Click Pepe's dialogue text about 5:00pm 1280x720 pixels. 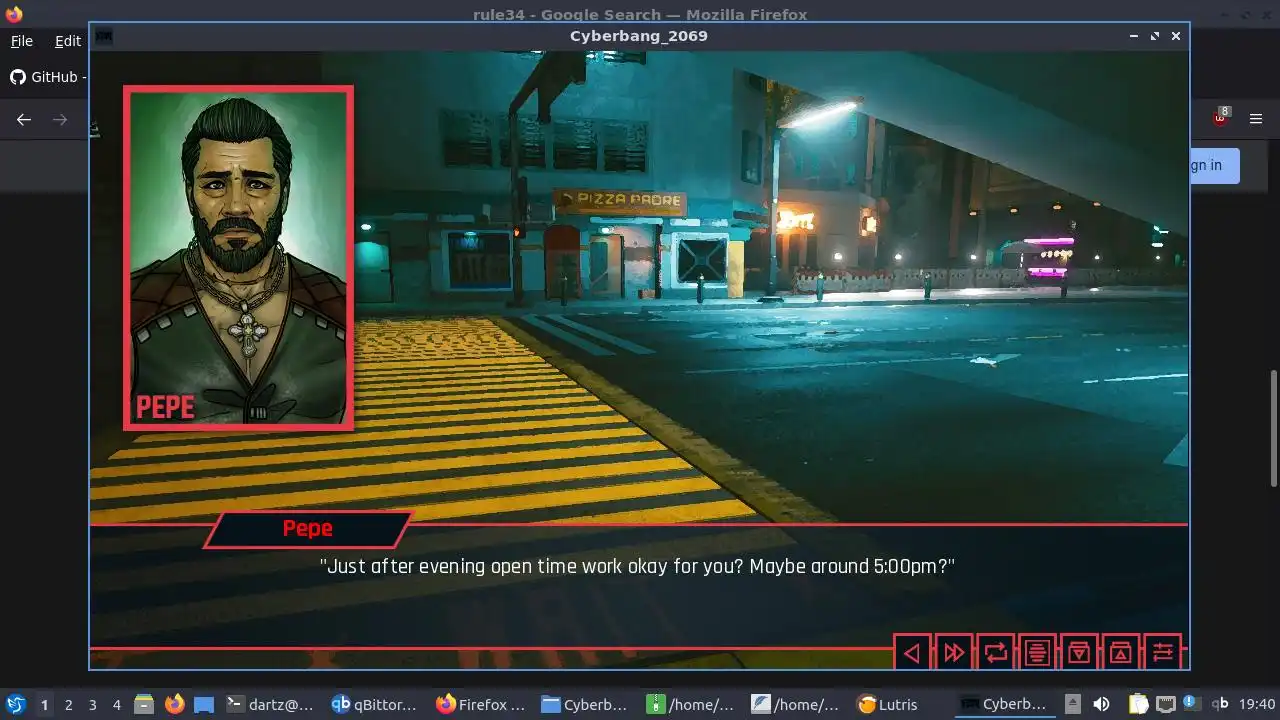tap(638, 566)
